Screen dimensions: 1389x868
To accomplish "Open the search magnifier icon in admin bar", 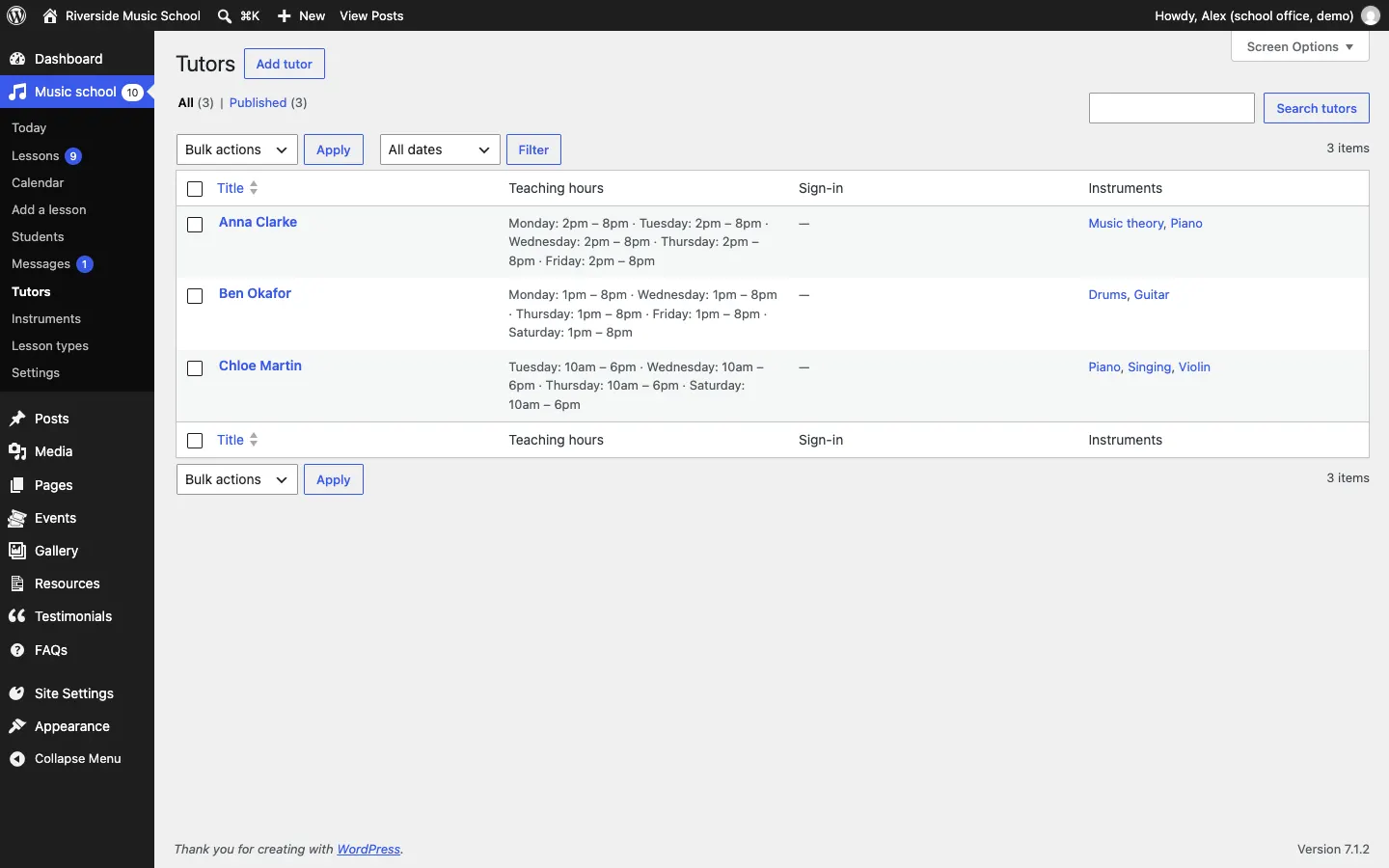I will [x=225, y=15].
